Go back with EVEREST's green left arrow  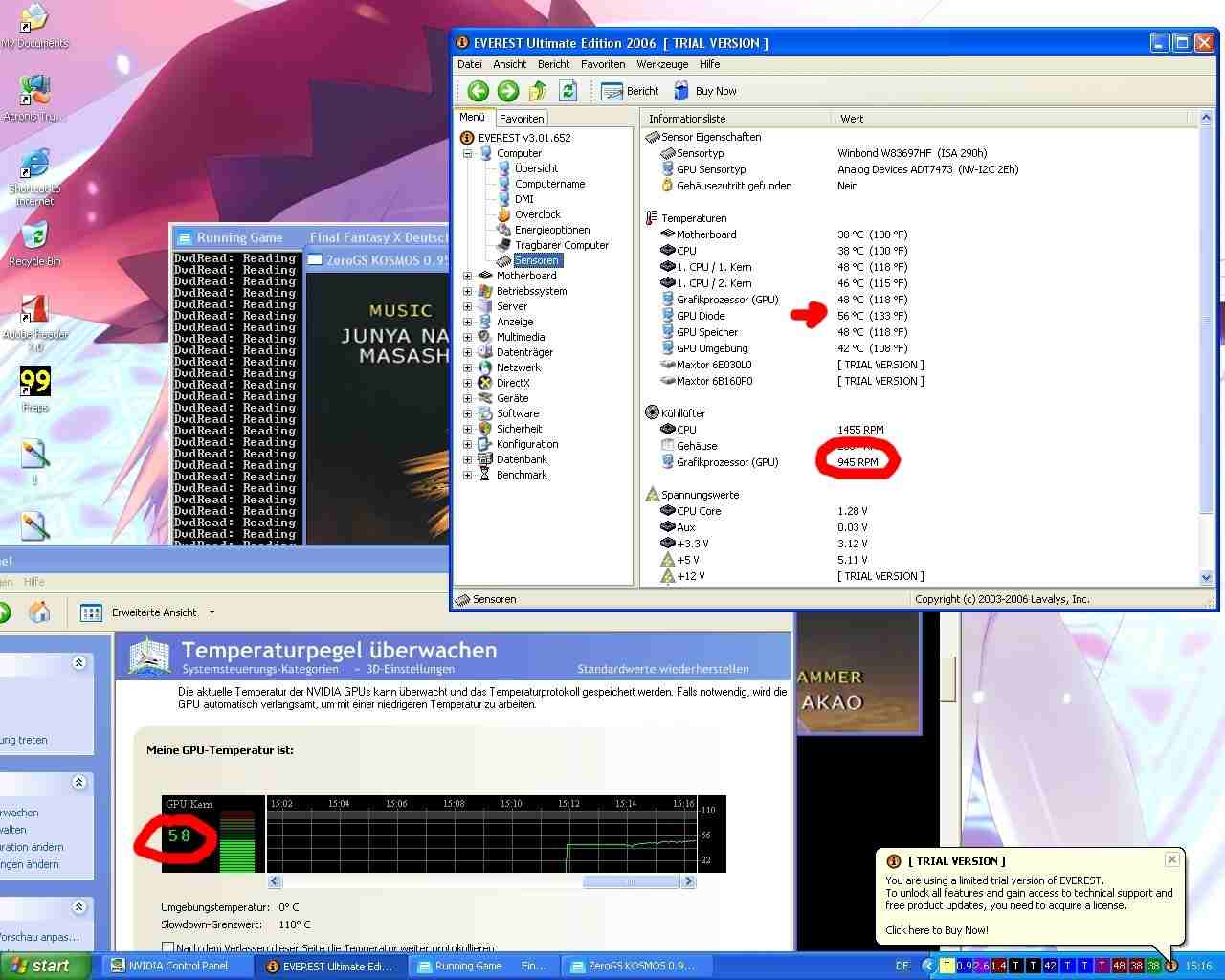coord(479,91)
